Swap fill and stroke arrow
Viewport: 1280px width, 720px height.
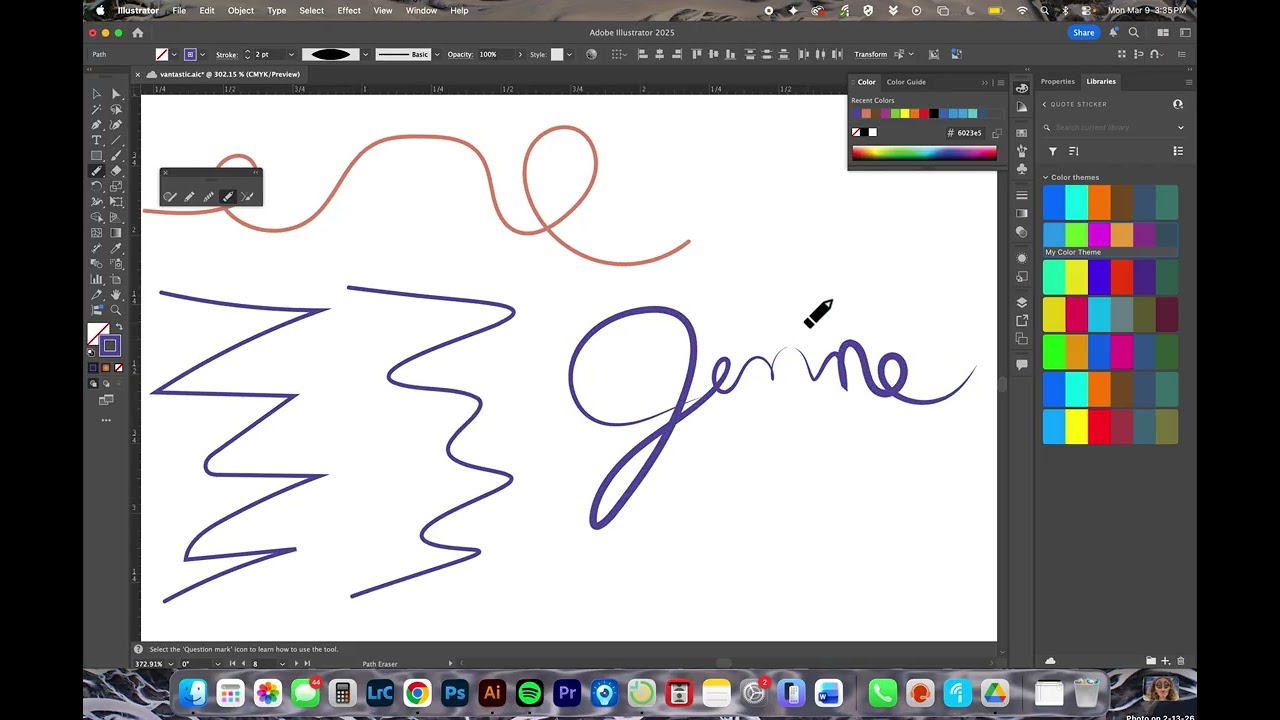(118, 327)
